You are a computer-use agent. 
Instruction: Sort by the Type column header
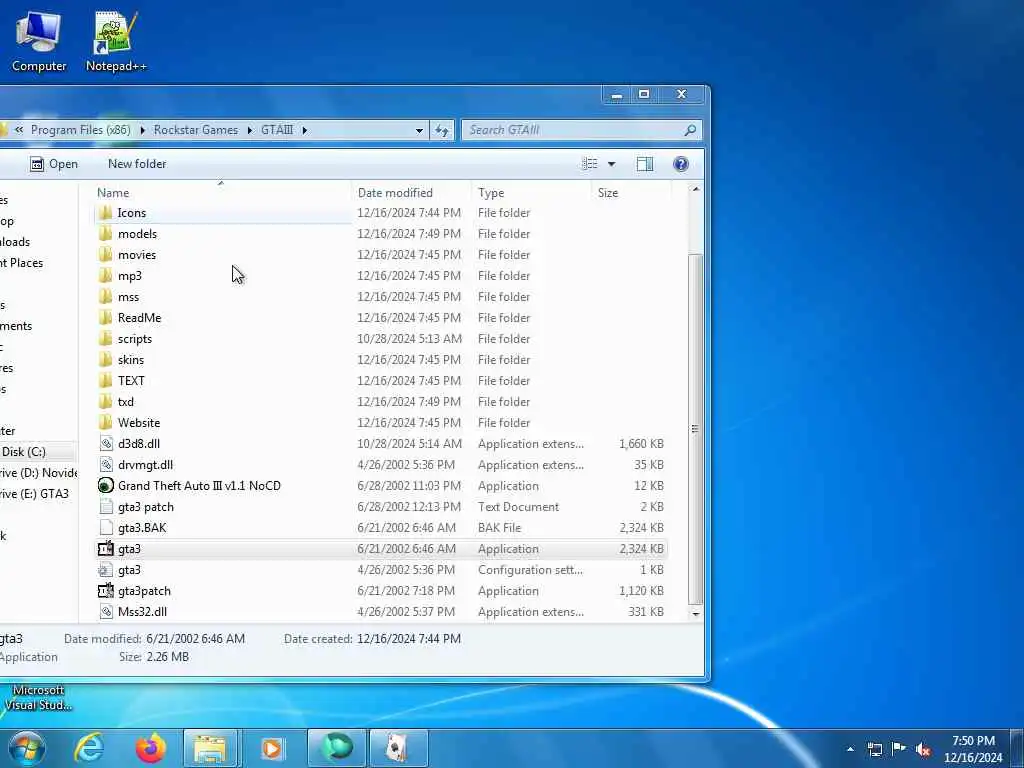coord(531,193)
